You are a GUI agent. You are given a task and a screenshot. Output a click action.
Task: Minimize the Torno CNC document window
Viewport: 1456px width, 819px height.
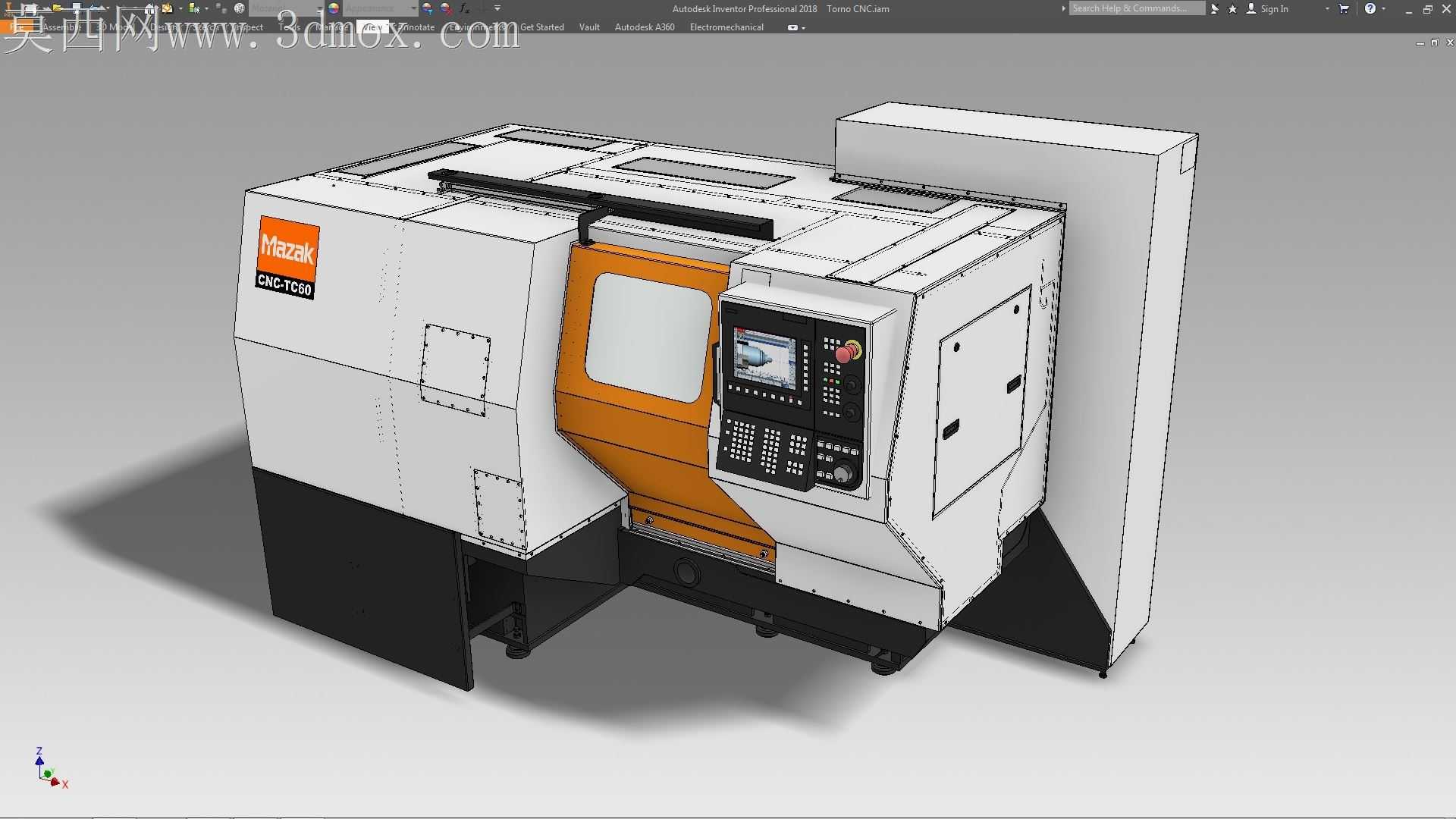click(1420, 43)
